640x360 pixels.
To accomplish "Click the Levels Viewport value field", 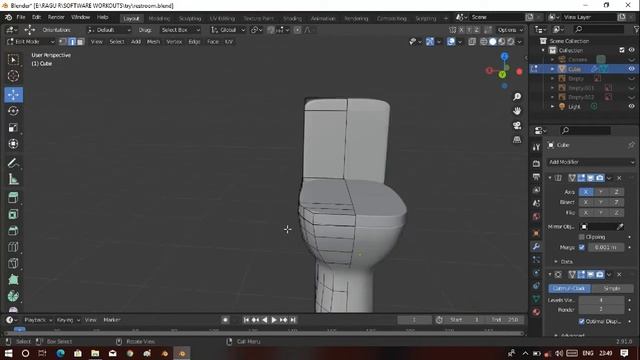I will coord(601,300).
